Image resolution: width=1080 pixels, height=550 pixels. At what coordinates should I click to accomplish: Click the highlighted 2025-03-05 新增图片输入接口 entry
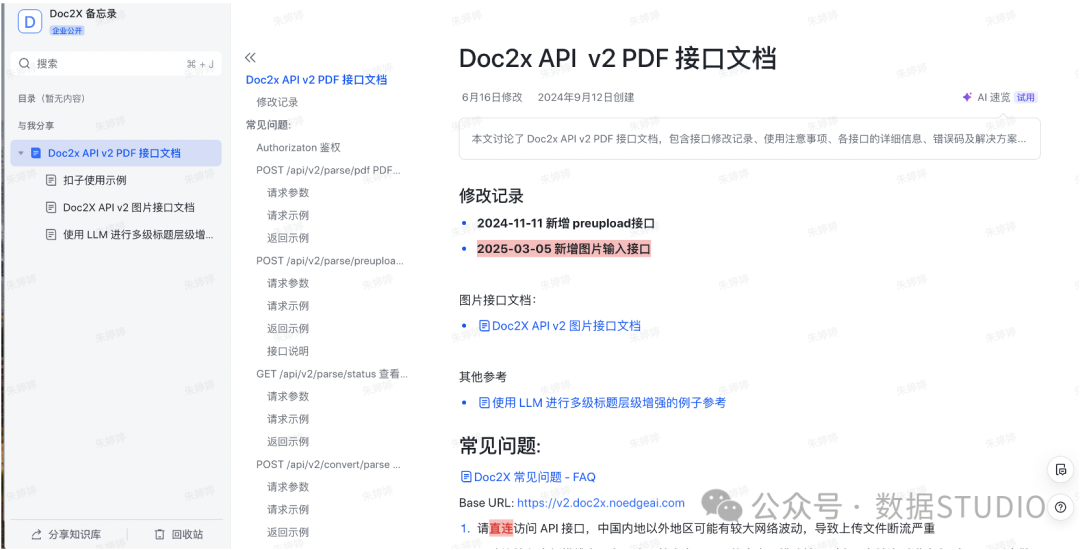(x=563, y=249)
